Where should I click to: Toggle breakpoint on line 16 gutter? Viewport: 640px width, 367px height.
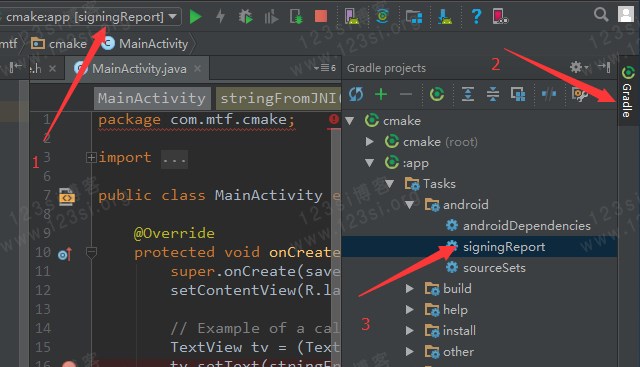tap(69, 363)
